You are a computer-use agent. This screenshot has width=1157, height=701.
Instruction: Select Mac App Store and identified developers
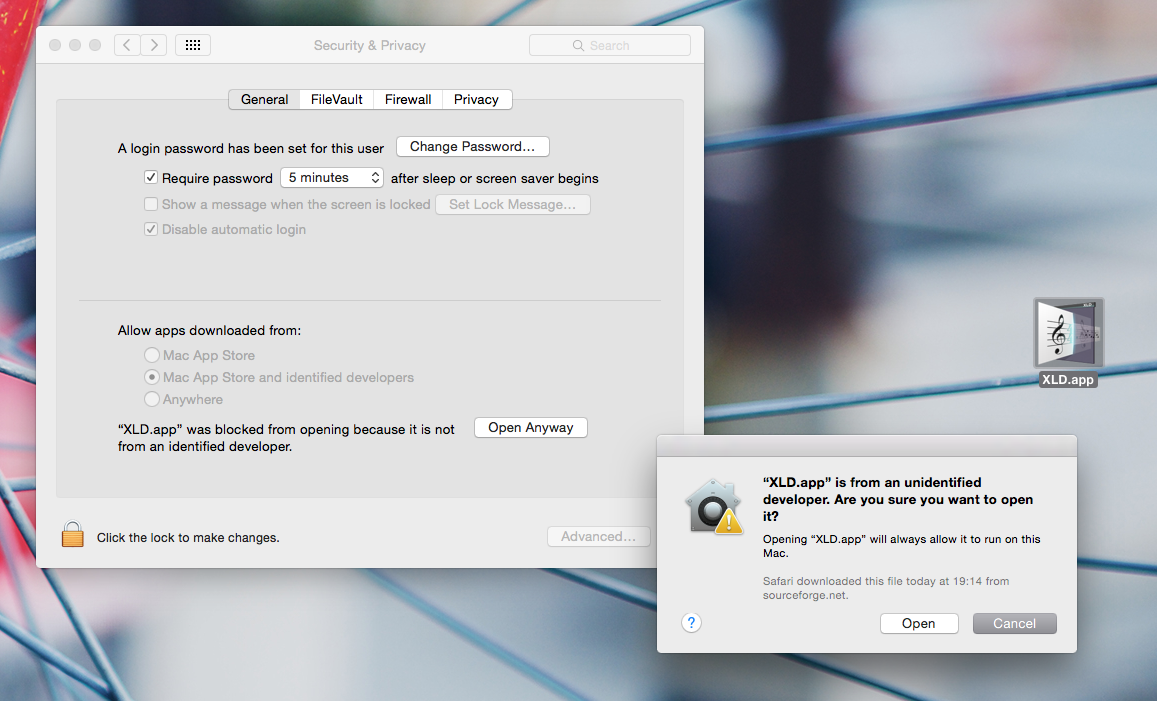(x=152, y=377)
